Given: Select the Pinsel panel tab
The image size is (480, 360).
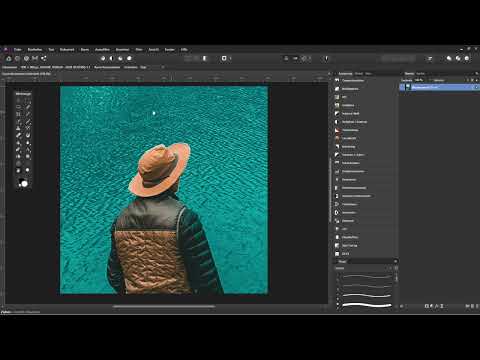Looking at the screenshot, I should (342, 262).
